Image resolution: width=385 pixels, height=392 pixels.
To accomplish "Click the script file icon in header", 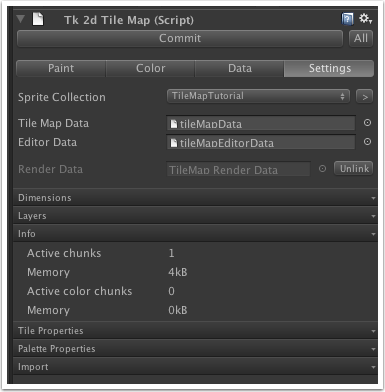I will pos(38,19).
